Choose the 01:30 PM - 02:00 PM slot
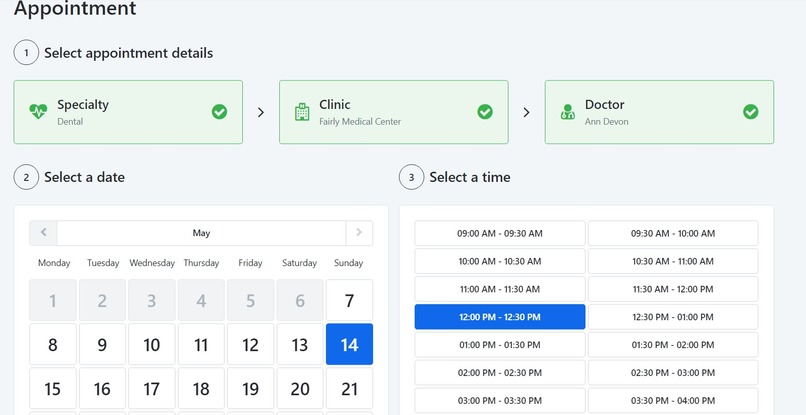 [673, 345]
